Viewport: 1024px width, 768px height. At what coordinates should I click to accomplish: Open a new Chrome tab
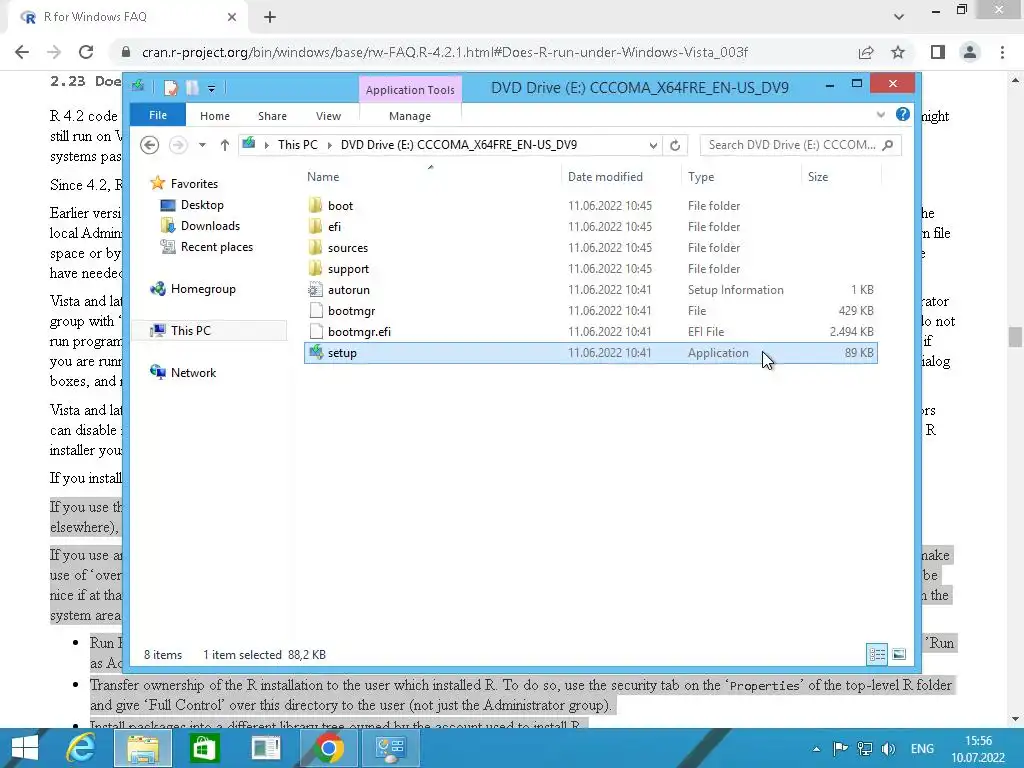point(270,17)
